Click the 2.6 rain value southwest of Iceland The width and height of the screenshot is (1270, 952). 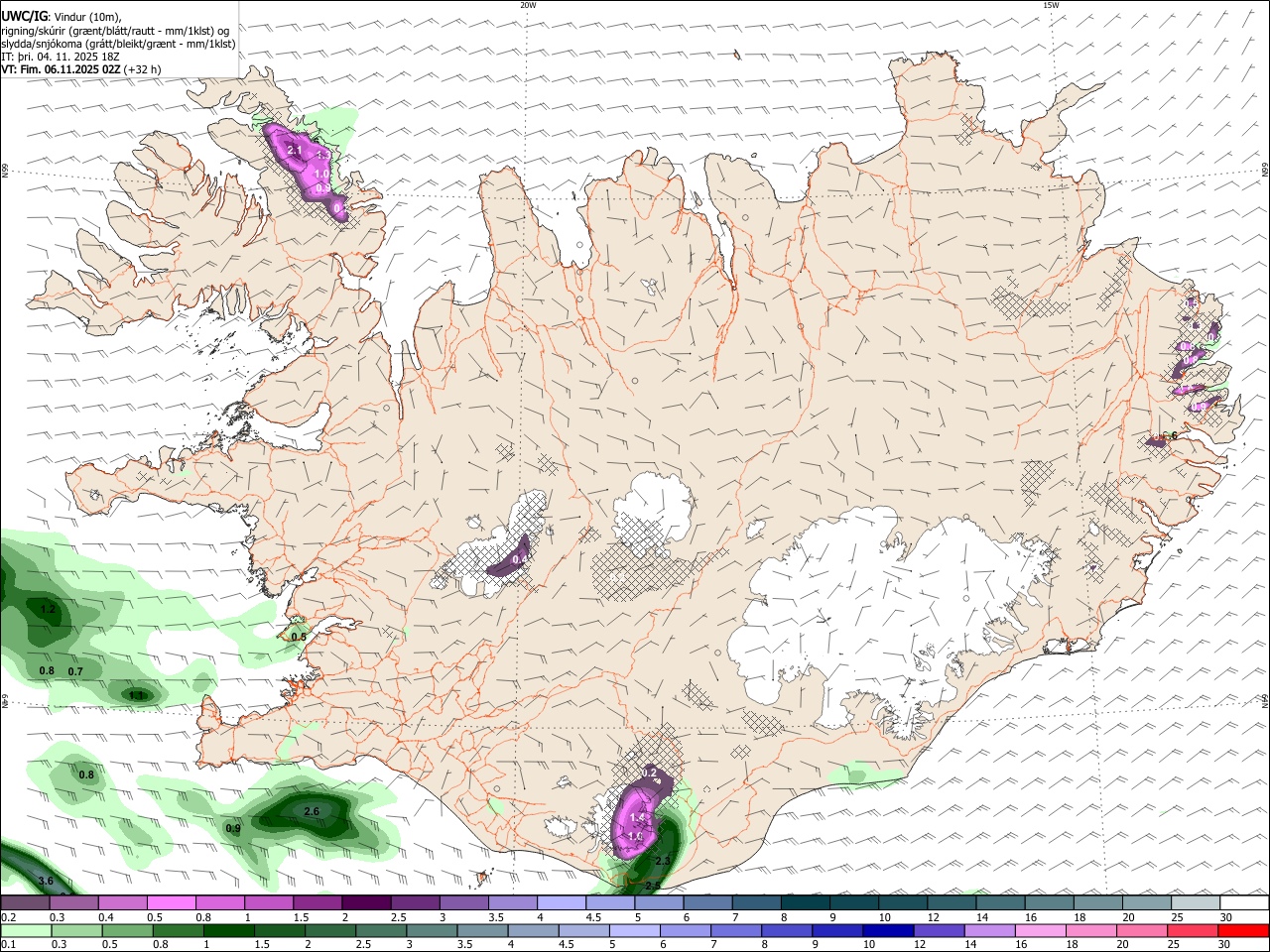(312, 811)
